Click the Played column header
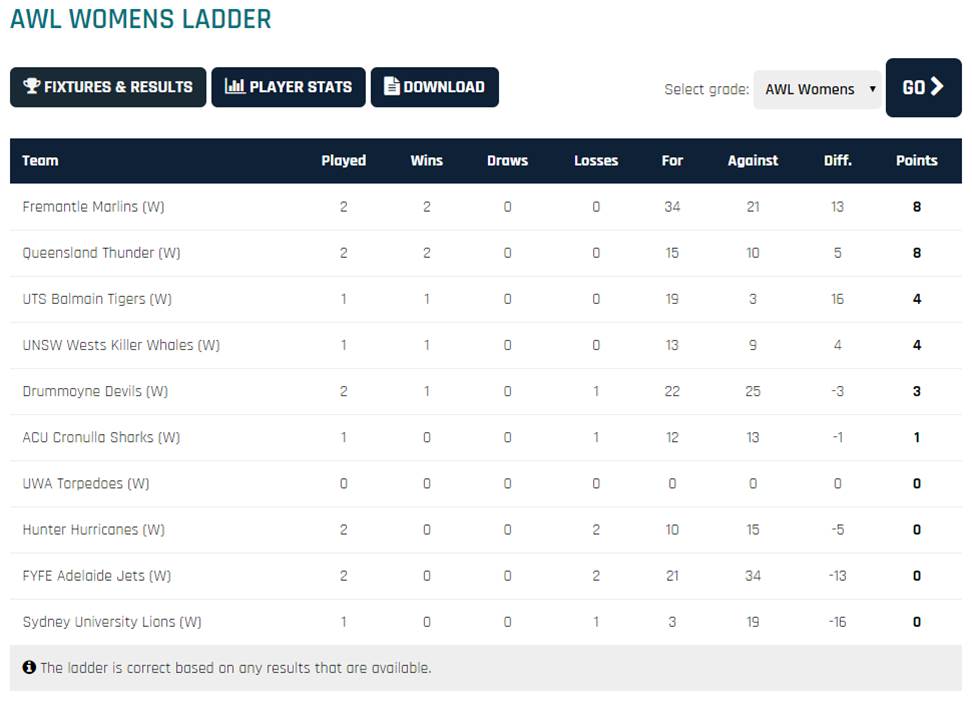 tap(343, 161)
